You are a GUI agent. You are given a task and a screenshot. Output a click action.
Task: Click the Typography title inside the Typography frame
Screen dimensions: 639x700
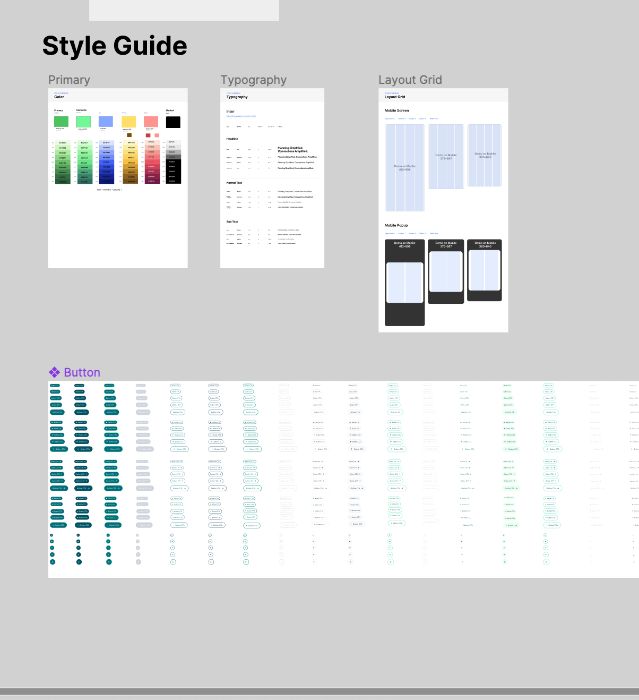coord(237,97)
